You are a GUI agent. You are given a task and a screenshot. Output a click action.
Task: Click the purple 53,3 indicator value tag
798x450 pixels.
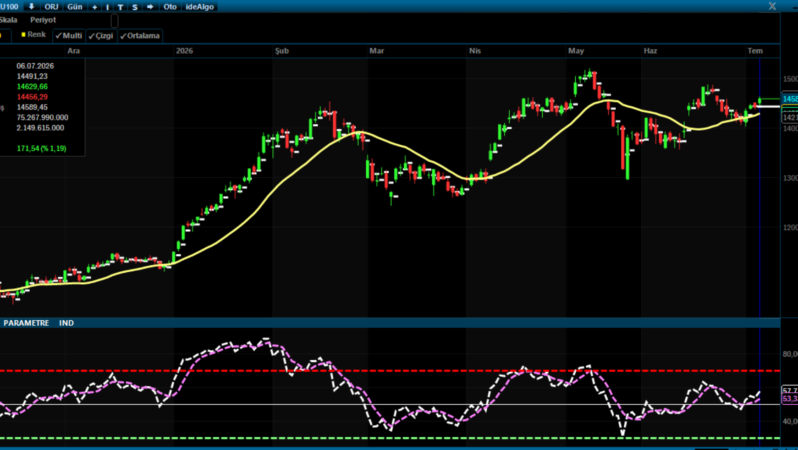(x=790, y=399)
